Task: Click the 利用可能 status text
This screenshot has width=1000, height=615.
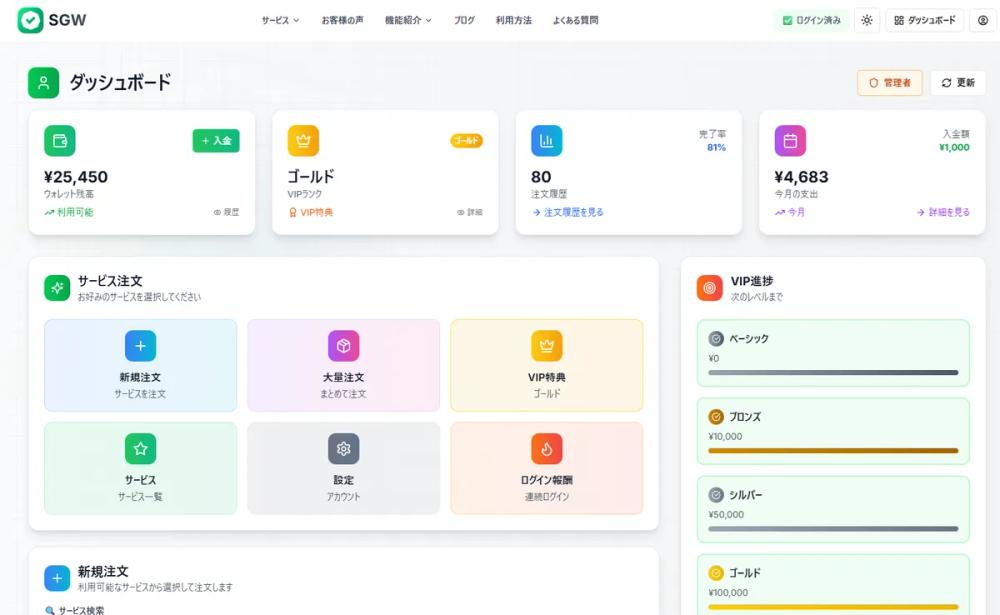Action: (68, 212)
